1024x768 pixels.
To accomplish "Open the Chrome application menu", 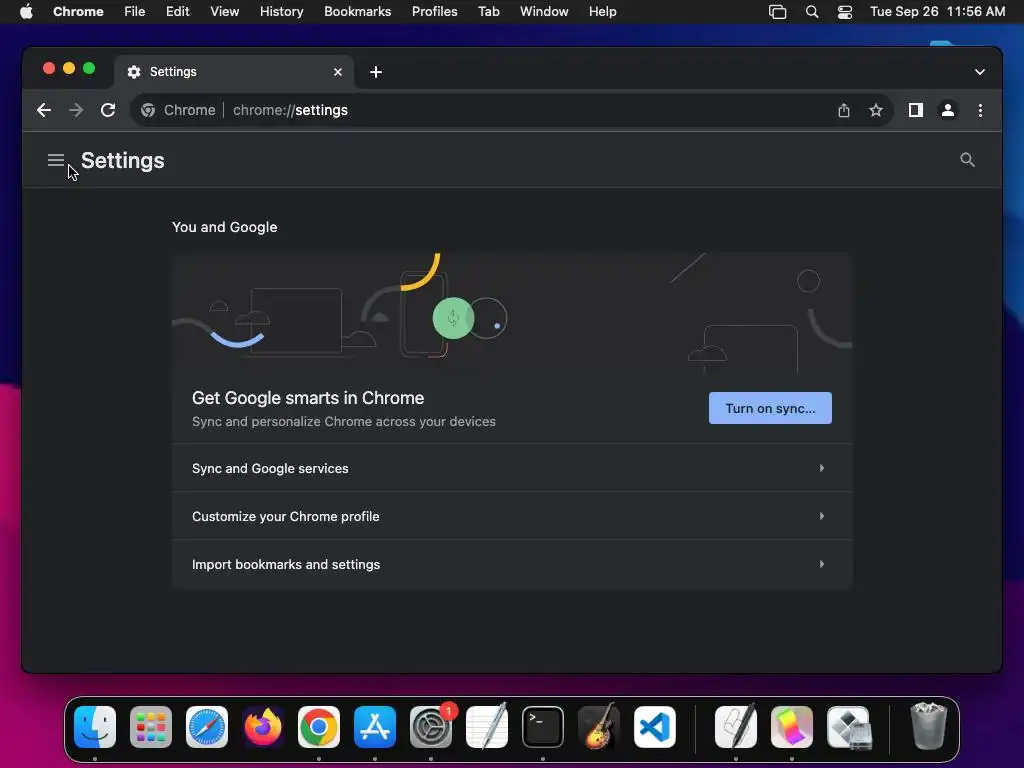I will [x=78, y=12].
